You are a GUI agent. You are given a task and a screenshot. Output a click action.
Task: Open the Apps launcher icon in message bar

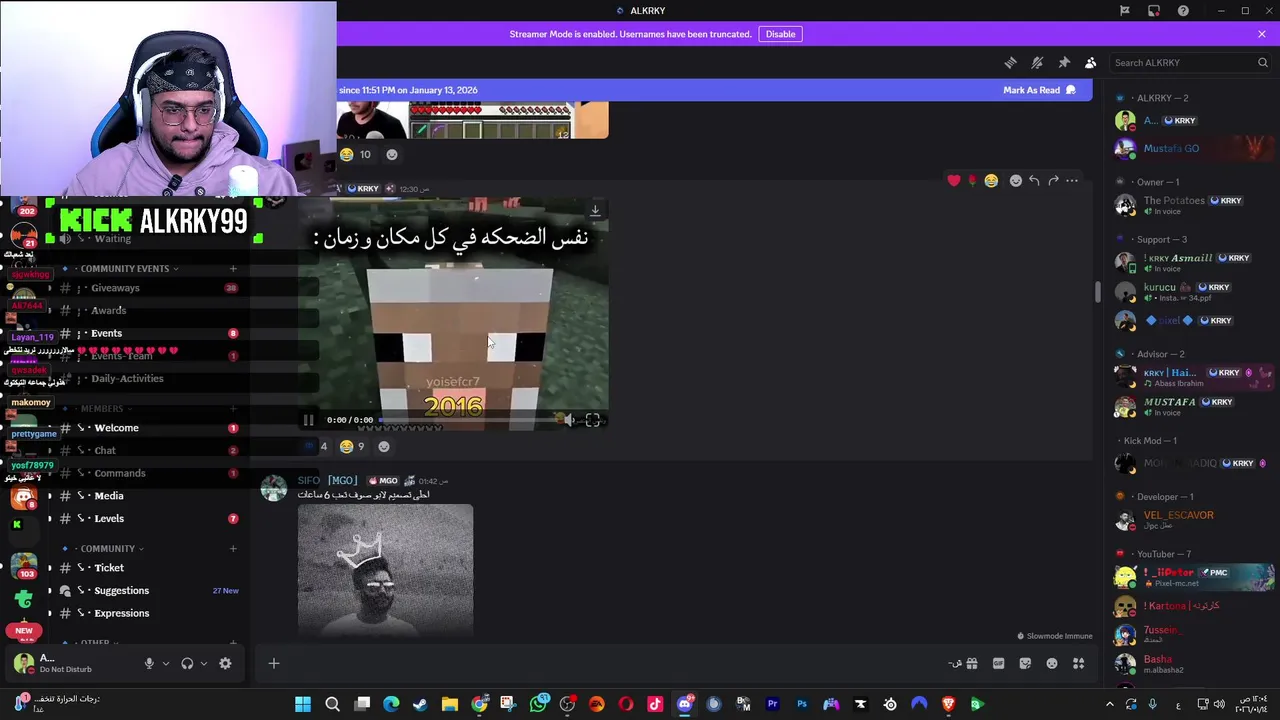coord(1079,663)
